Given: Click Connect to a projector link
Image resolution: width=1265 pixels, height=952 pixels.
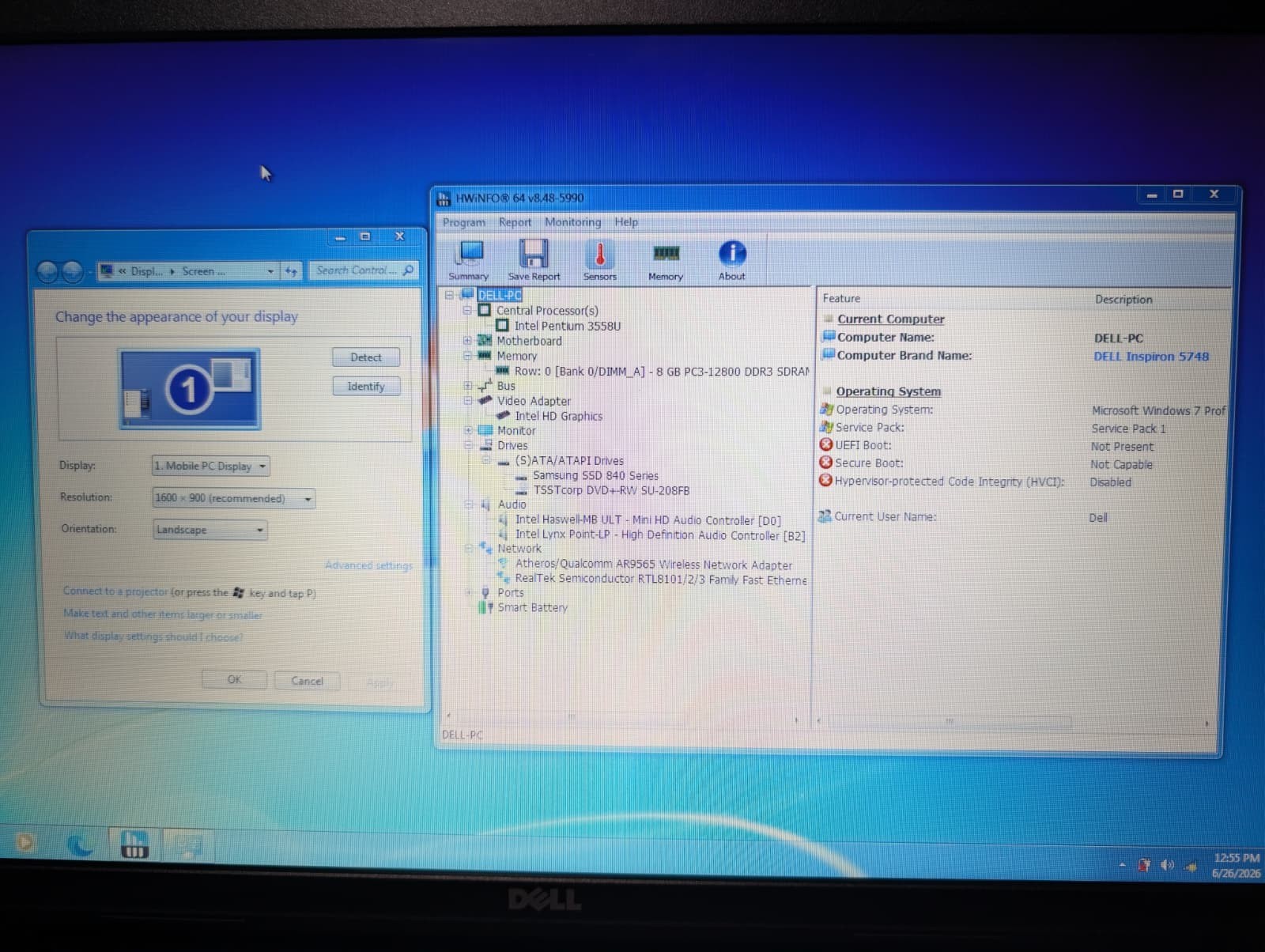Looking at the screenshot, I should (x=115, y=591).
